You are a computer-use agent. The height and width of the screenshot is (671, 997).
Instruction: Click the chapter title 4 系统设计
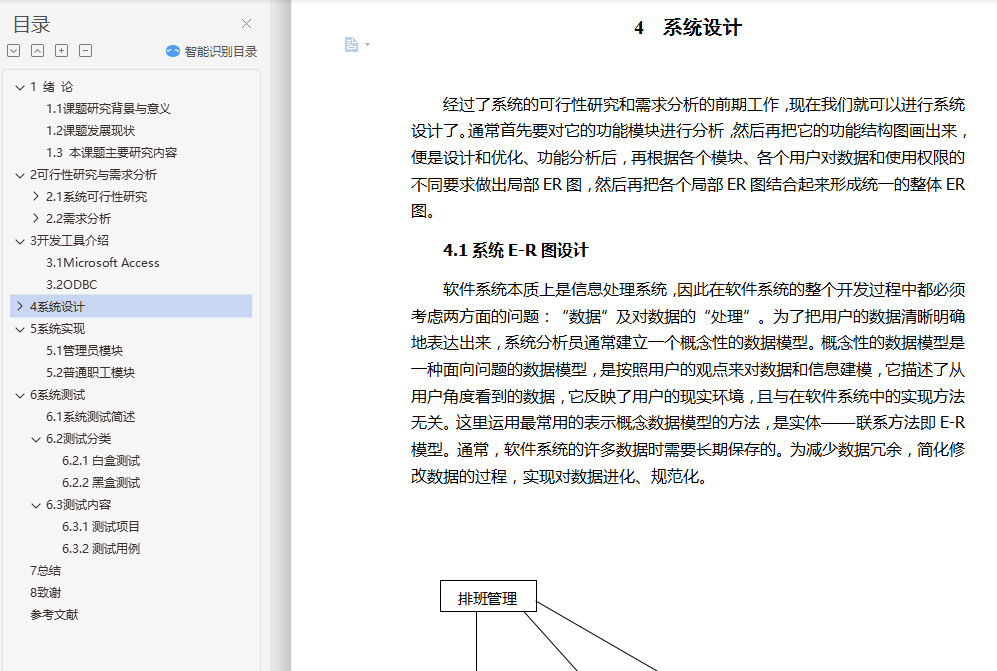[688, 27]
